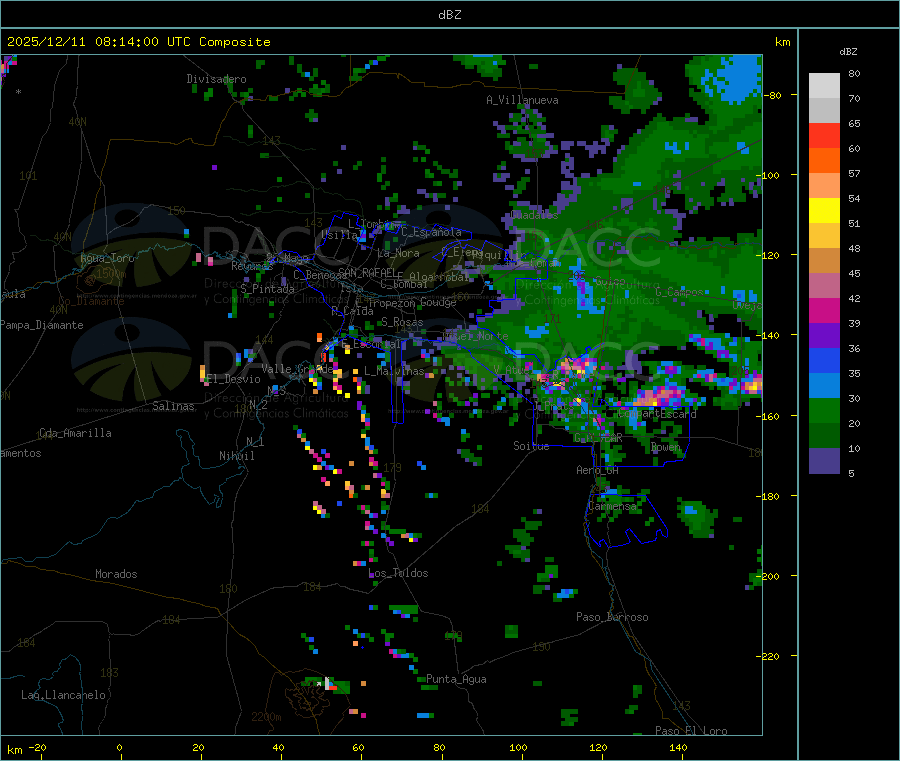The width and height of the screenshot is (900, 761).
Task: Select the dark green 10-20 dBZ swatch
Action: pos(824,436)
